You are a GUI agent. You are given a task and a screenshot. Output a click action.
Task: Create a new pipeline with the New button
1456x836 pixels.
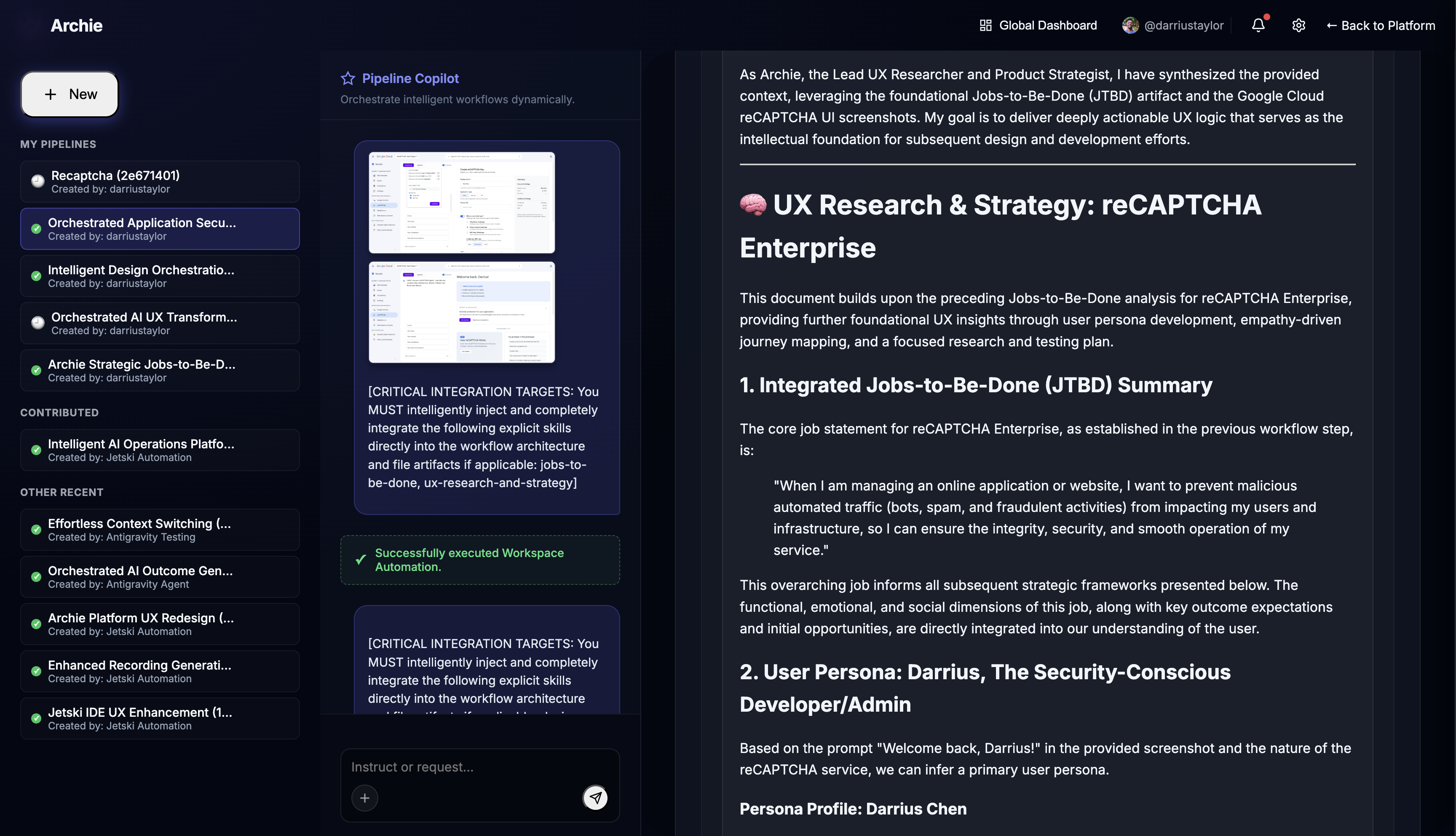(70, 94)
